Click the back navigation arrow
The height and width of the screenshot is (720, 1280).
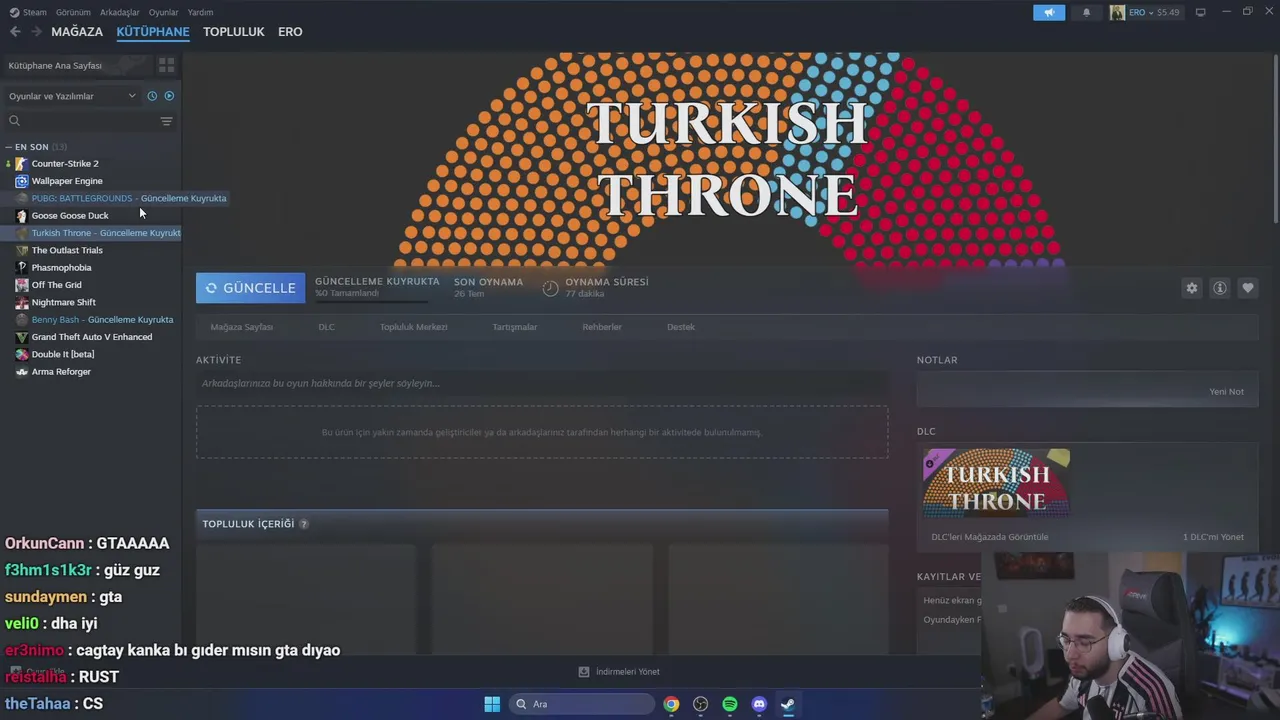(15, 32)
